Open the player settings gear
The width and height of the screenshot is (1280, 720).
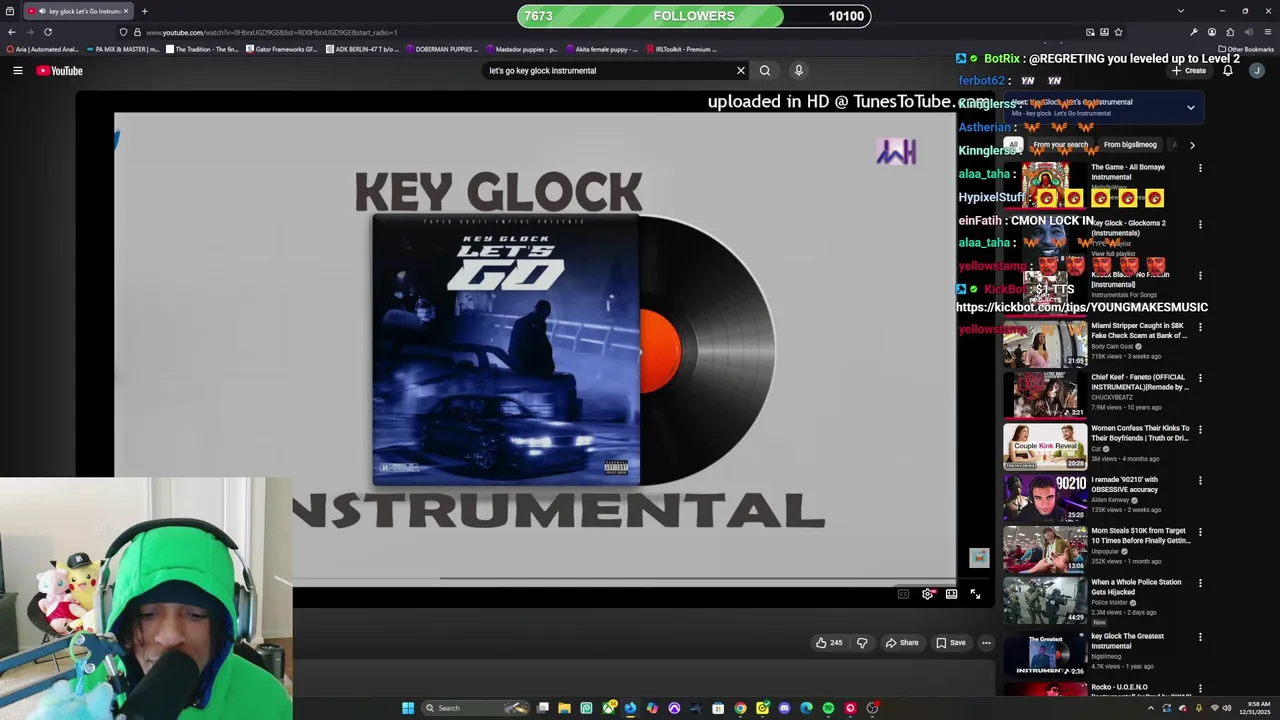click(x=928, y=594)
